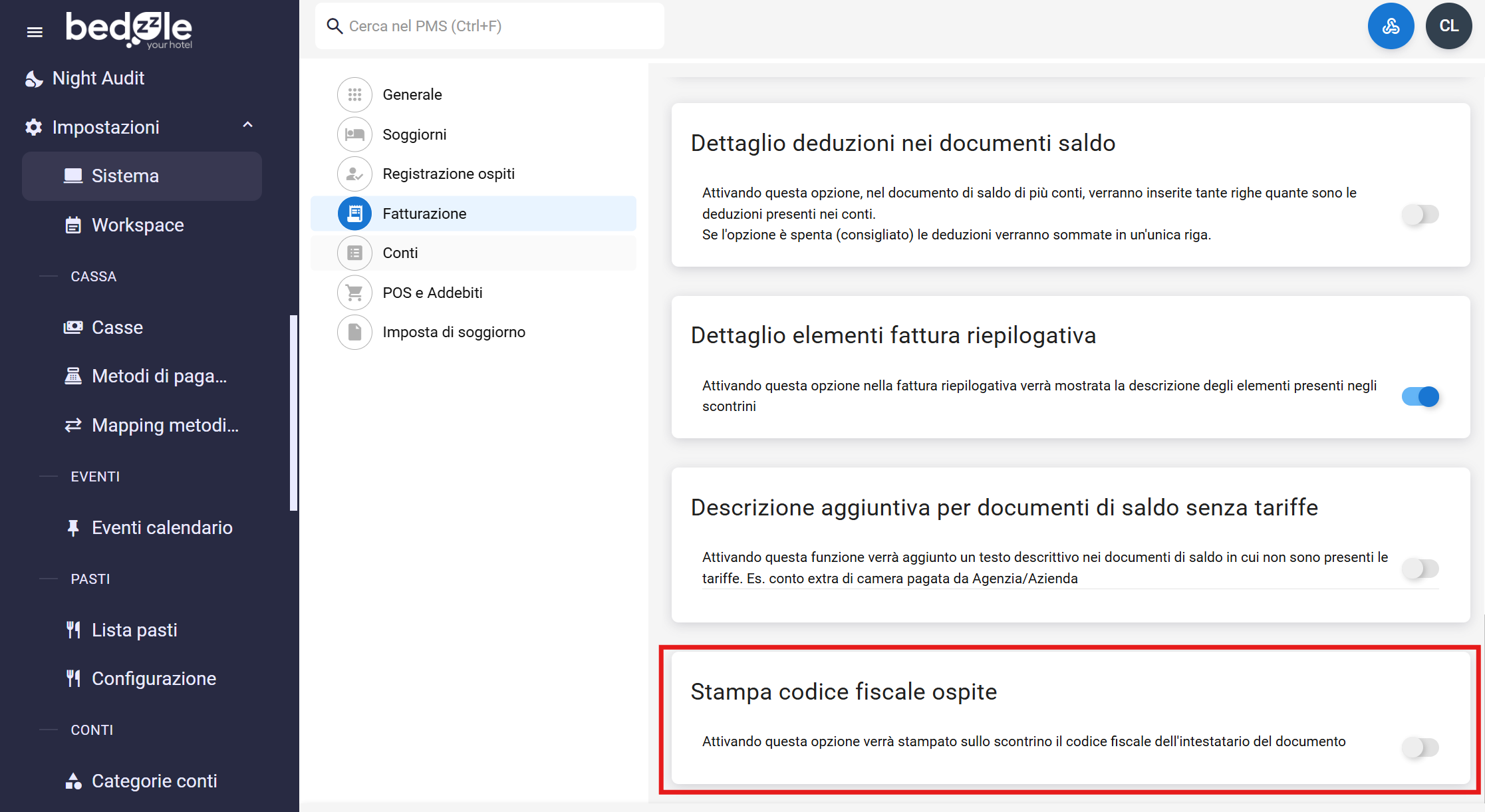The image size is (1485, 812).
Task: Select the Soggiorni bed icon
Action: pyautogui.click(x=354, y=134)
